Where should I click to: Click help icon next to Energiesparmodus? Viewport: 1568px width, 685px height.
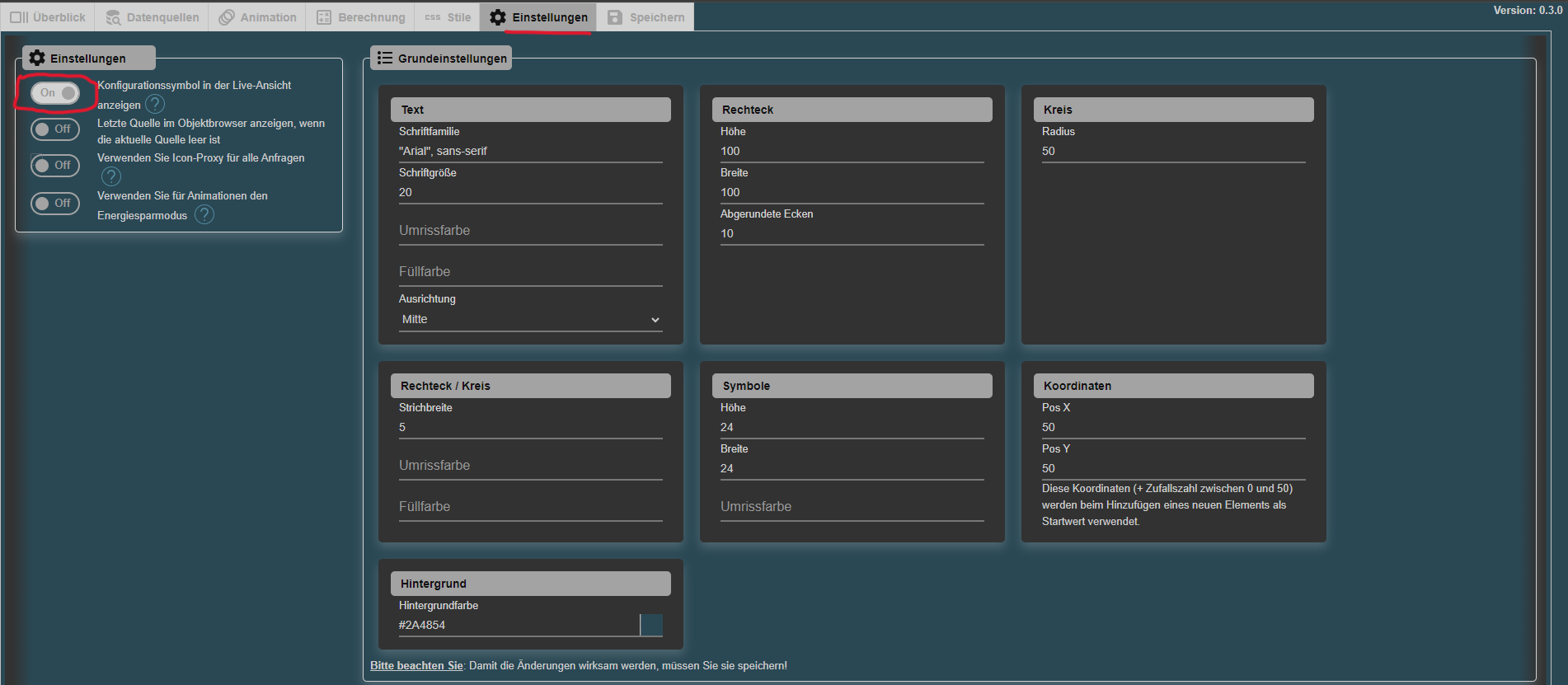pos(204,214)
